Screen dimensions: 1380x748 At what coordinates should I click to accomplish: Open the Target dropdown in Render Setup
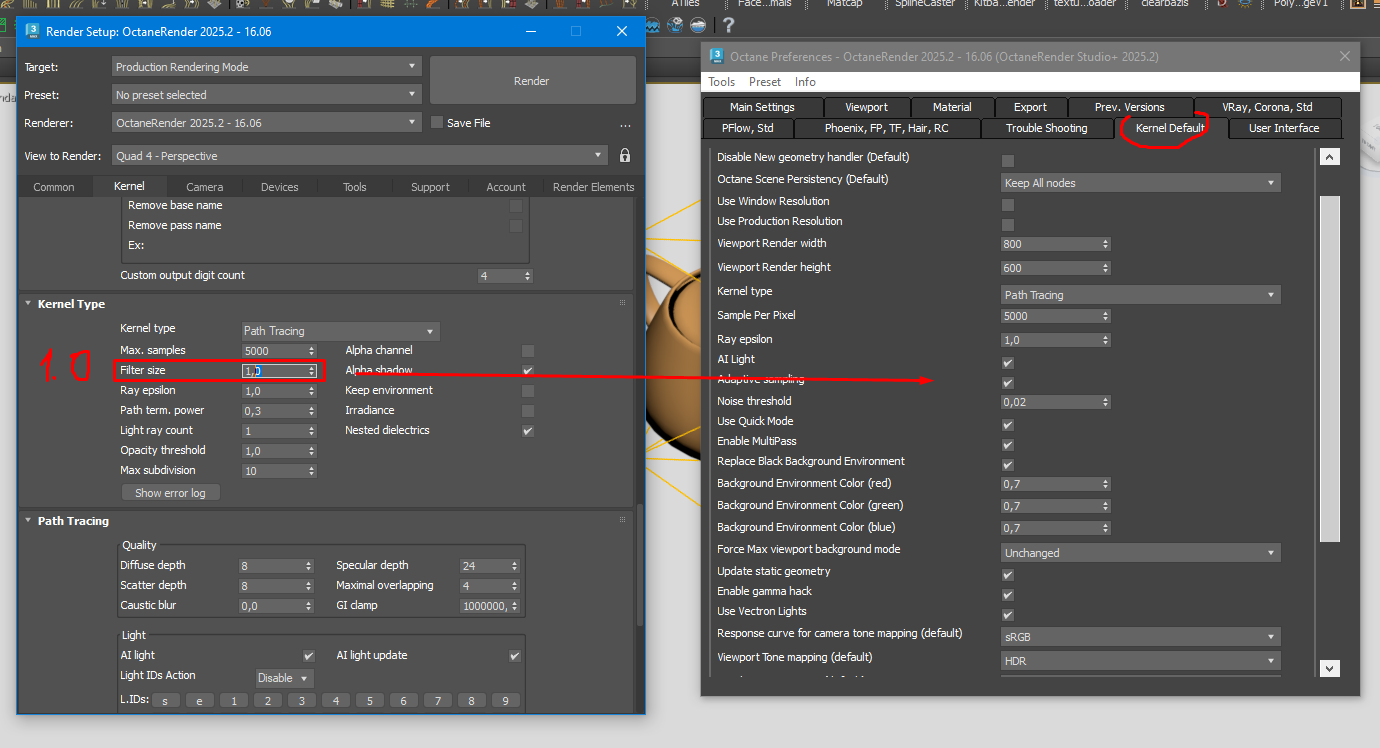[x=266, y=67]
